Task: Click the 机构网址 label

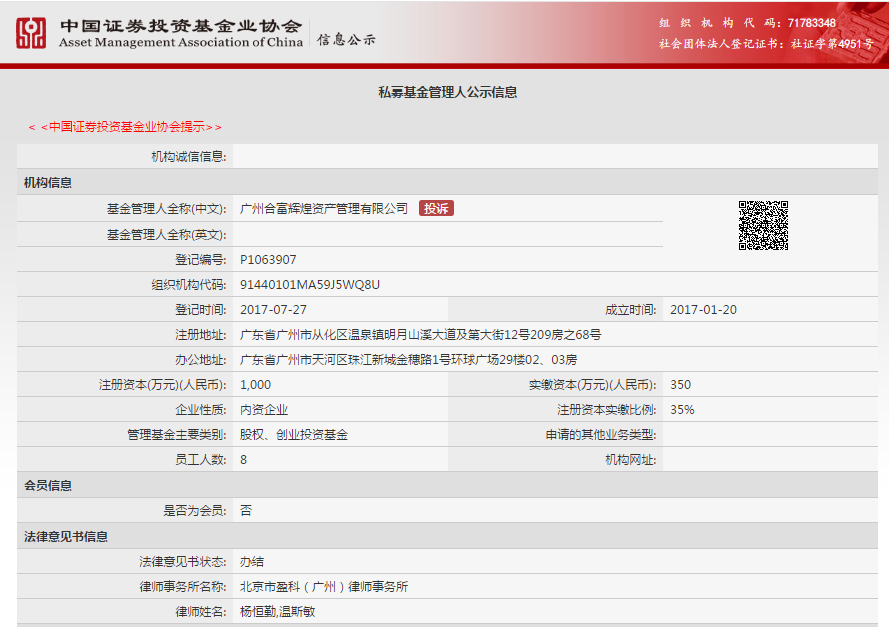Action: [x=630, y=459]
